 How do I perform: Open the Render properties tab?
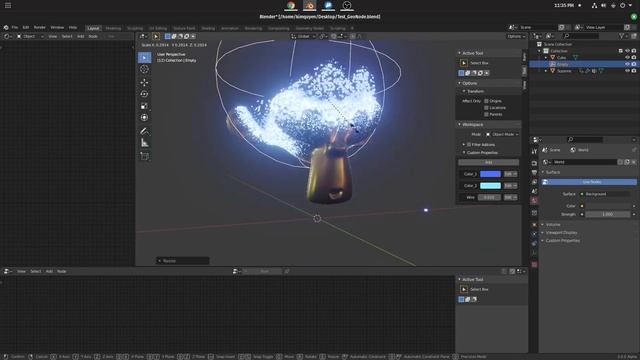pyautogui.click(x=534, y=163)
